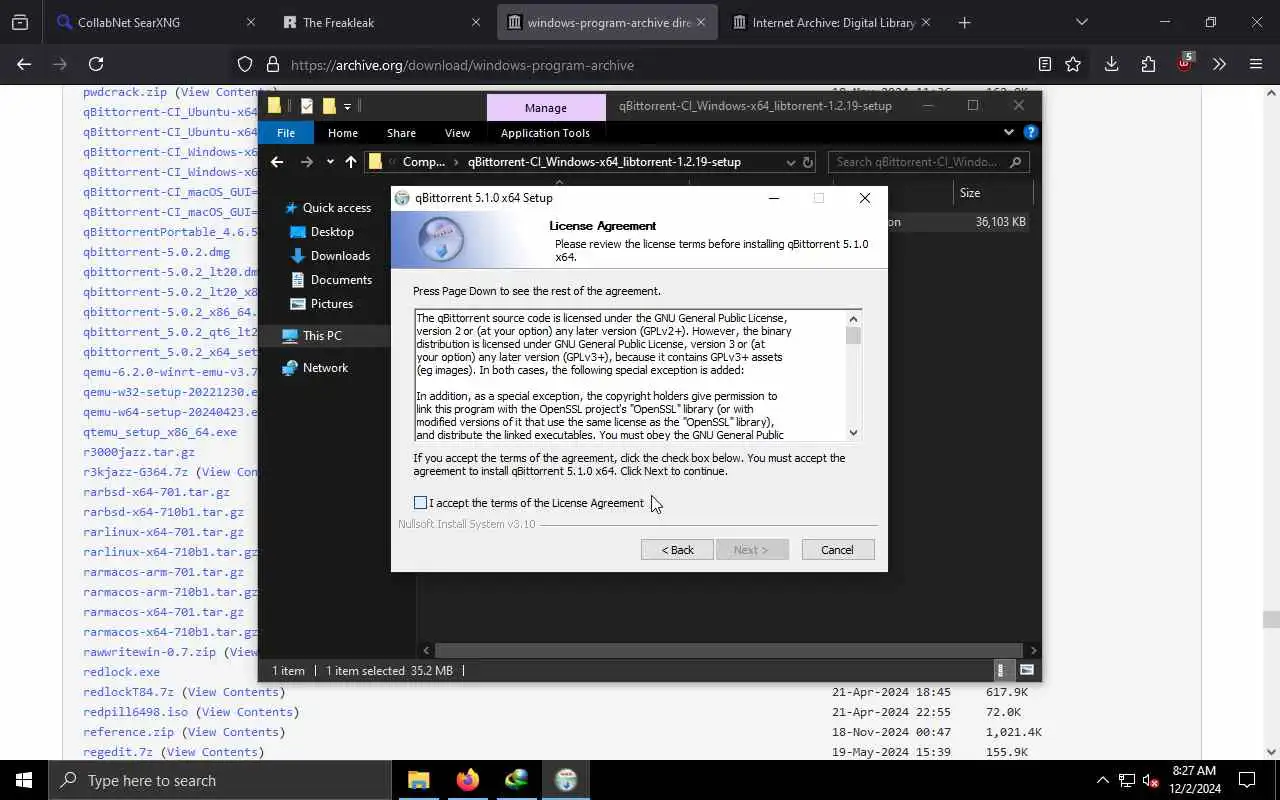Open the File tab in File Explorer
Screen dimensions: 1280x800
click(286, 133)
